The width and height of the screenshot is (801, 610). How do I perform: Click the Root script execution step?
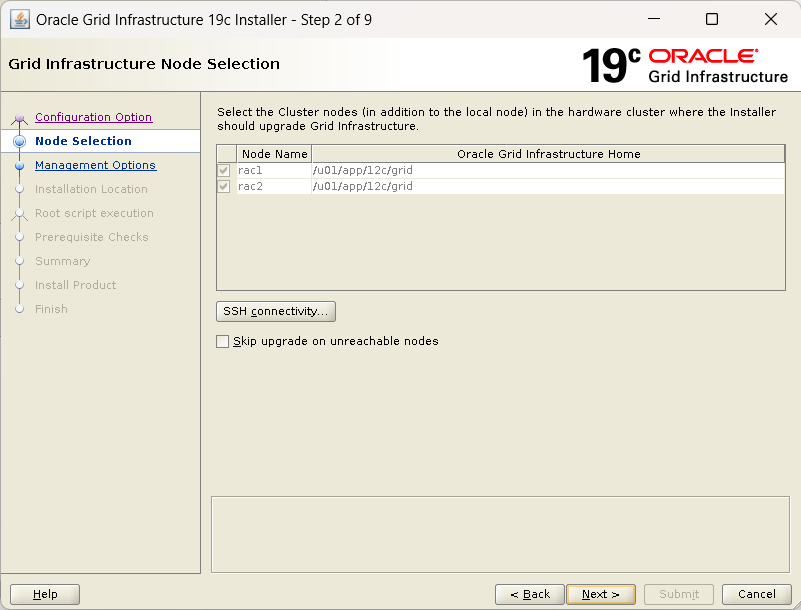(94, 213)
